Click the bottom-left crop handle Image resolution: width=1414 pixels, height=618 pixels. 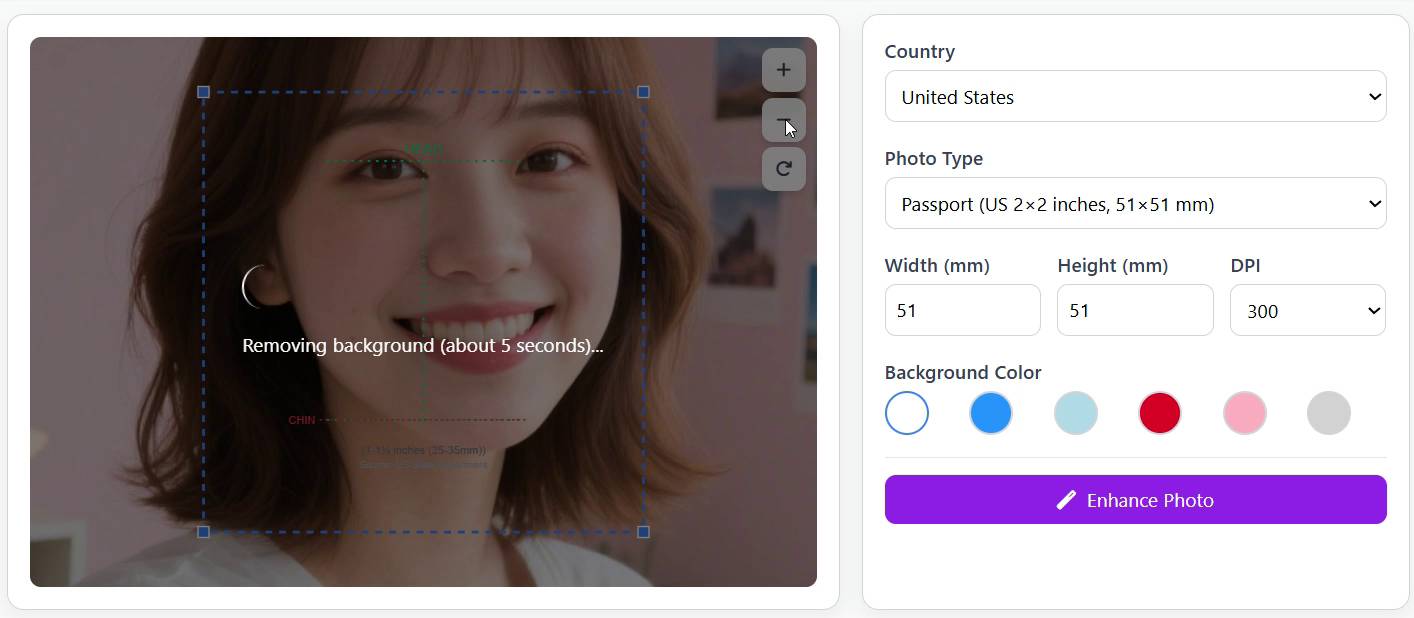[x=204, y=532]
